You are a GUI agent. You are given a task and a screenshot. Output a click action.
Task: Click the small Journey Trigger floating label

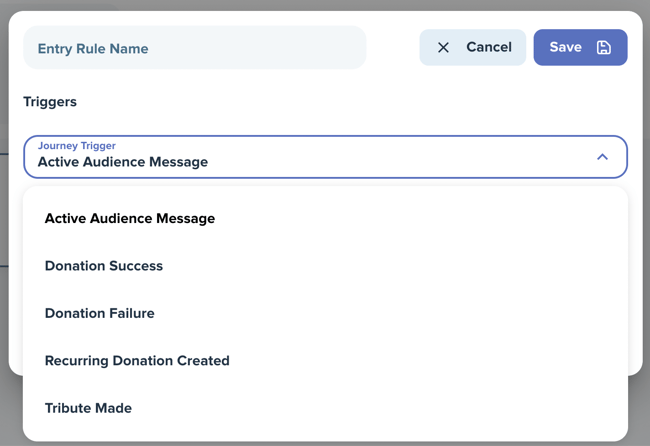(x=77, y=145)
